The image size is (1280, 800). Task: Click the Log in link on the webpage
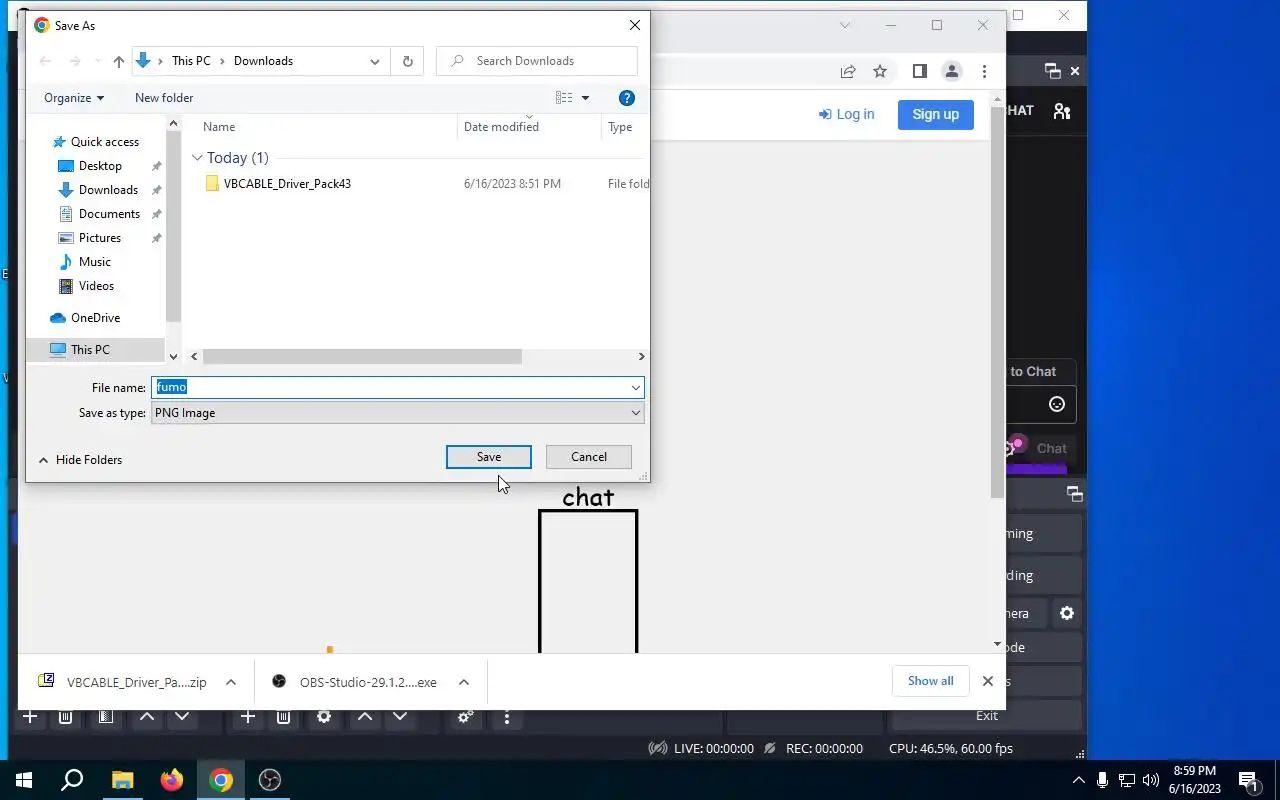(847, 114)
